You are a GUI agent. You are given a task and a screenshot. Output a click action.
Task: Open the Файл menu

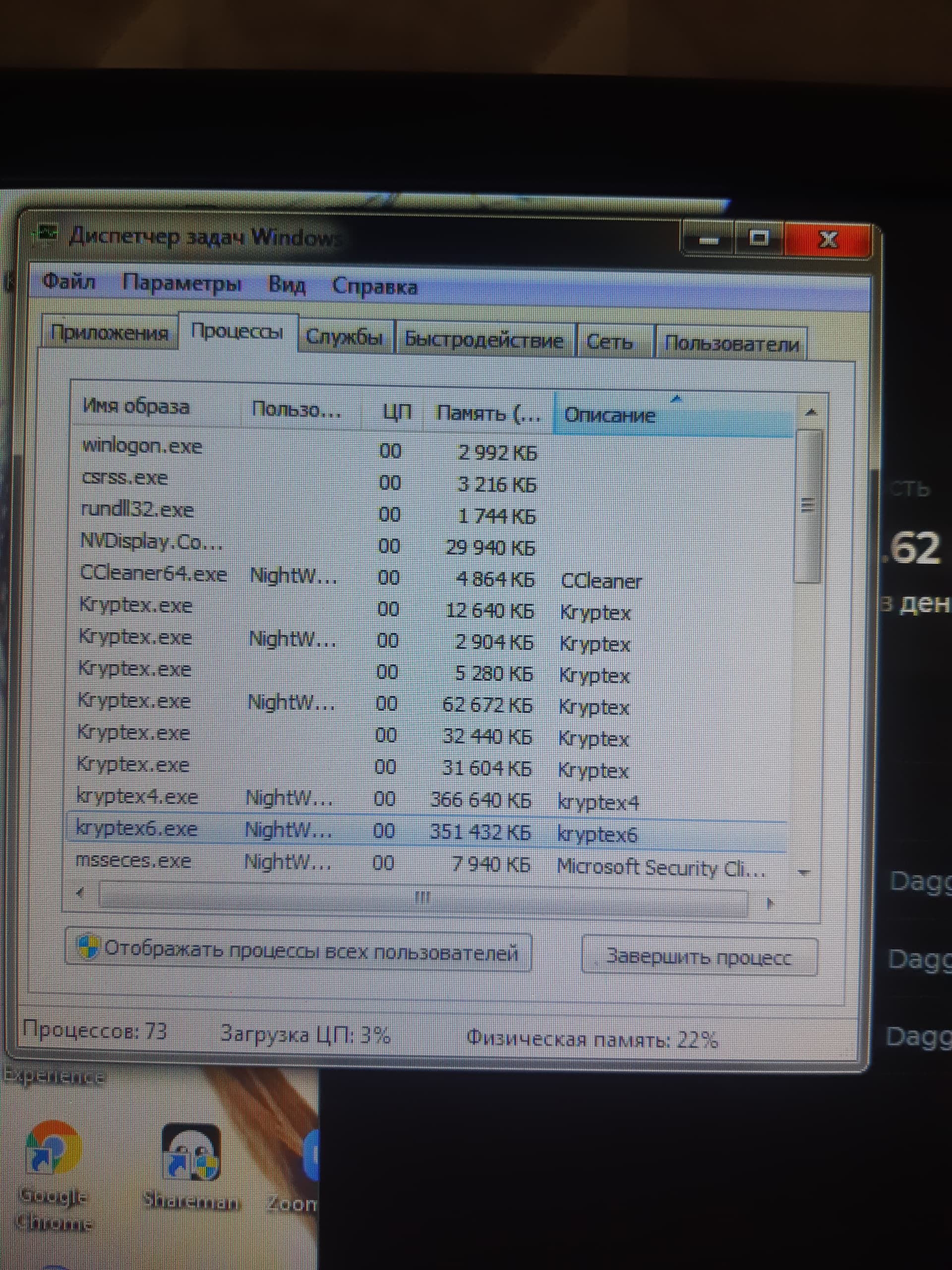[x=69, y=281]
